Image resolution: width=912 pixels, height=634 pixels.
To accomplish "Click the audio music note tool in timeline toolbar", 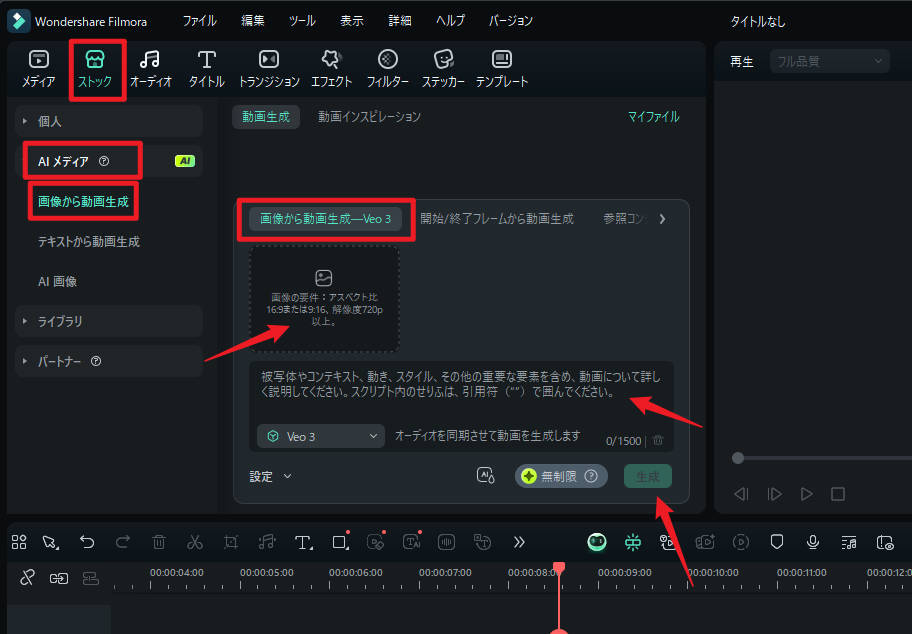I will [x=267, y=542].
